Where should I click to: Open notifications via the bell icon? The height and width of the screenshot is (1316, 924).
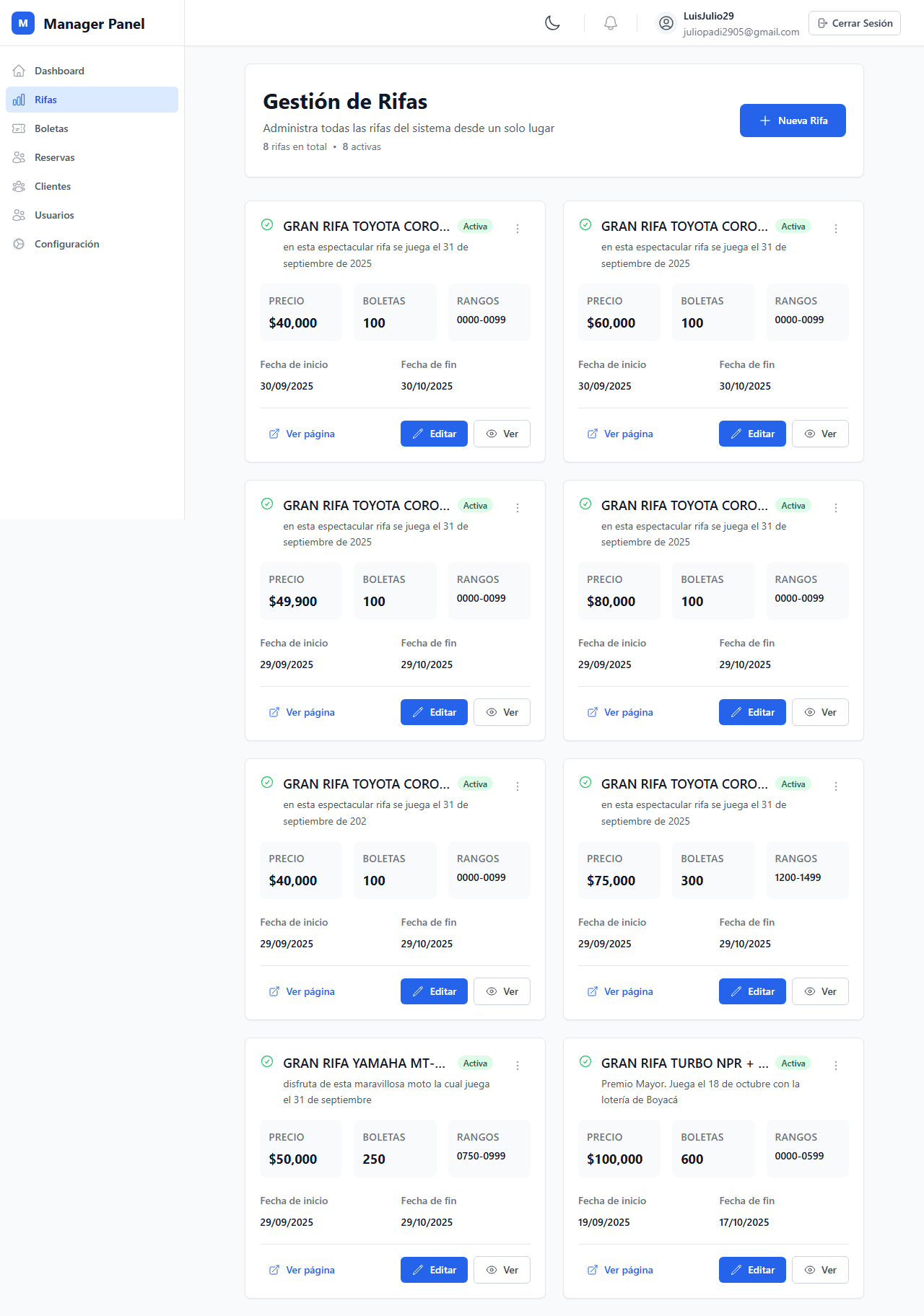click(611, 23)
